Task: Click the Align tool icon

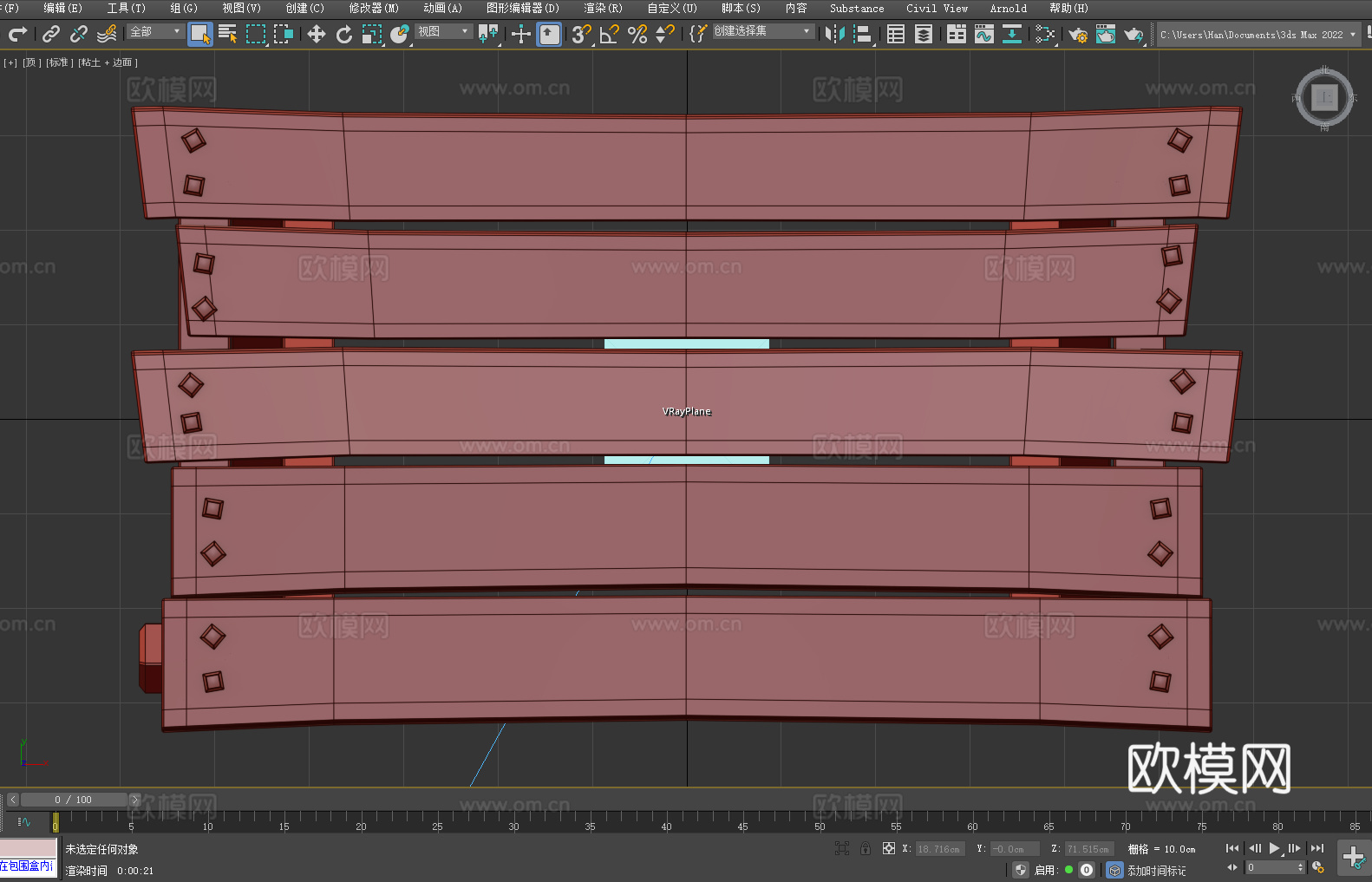Action: [x=863, y=34]
